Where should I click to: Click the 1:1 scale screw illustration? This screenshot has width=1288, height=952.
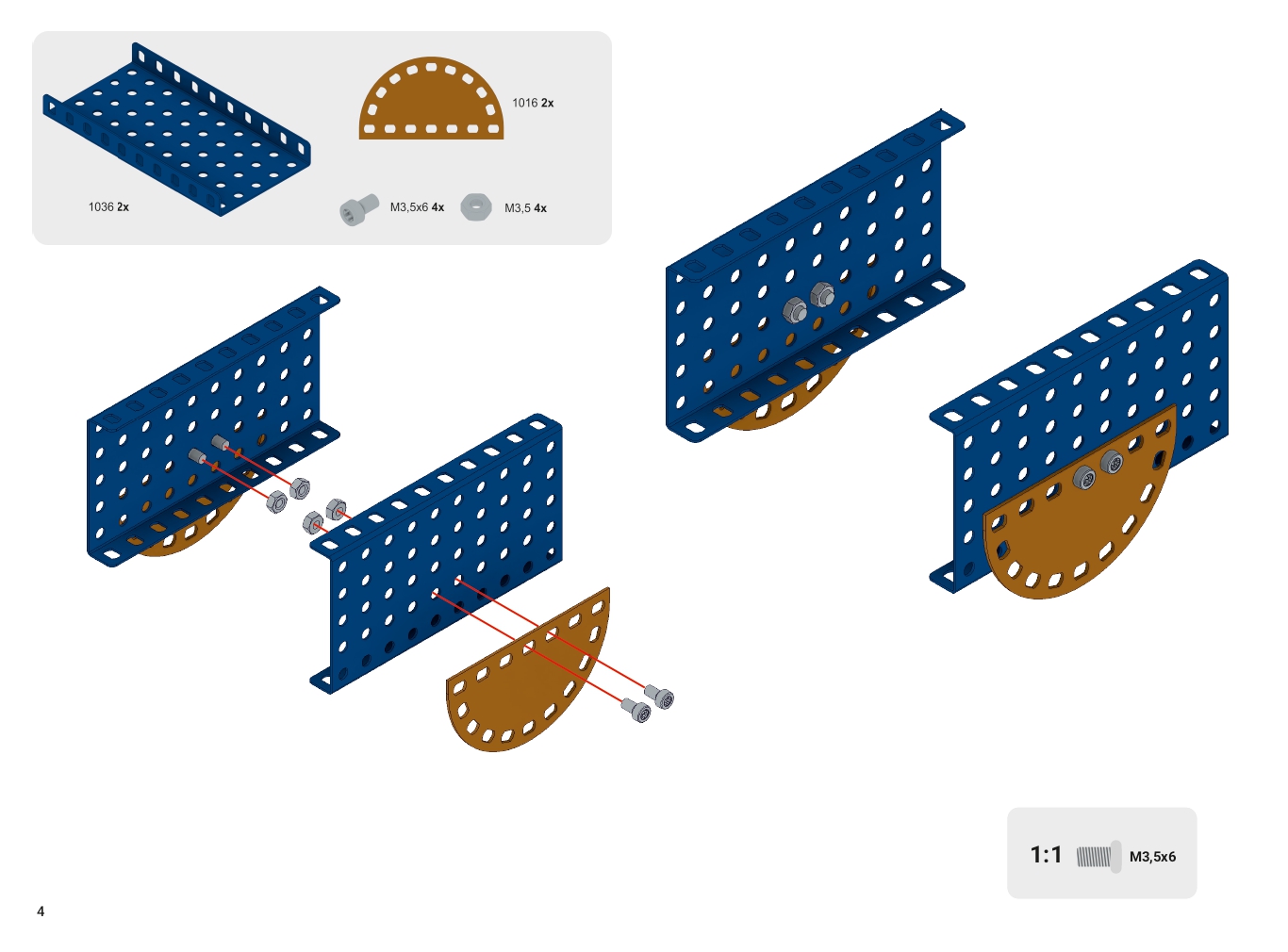(x=1099, y=857)
